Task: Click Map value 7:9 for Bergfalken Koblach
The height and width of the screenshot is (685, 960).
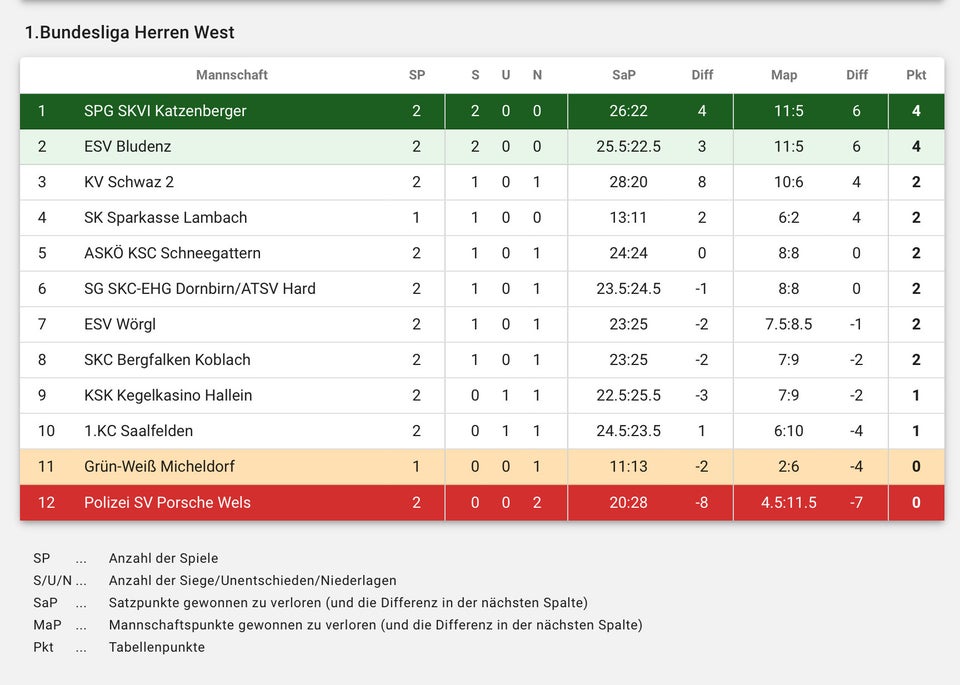Action: (789, 359)
